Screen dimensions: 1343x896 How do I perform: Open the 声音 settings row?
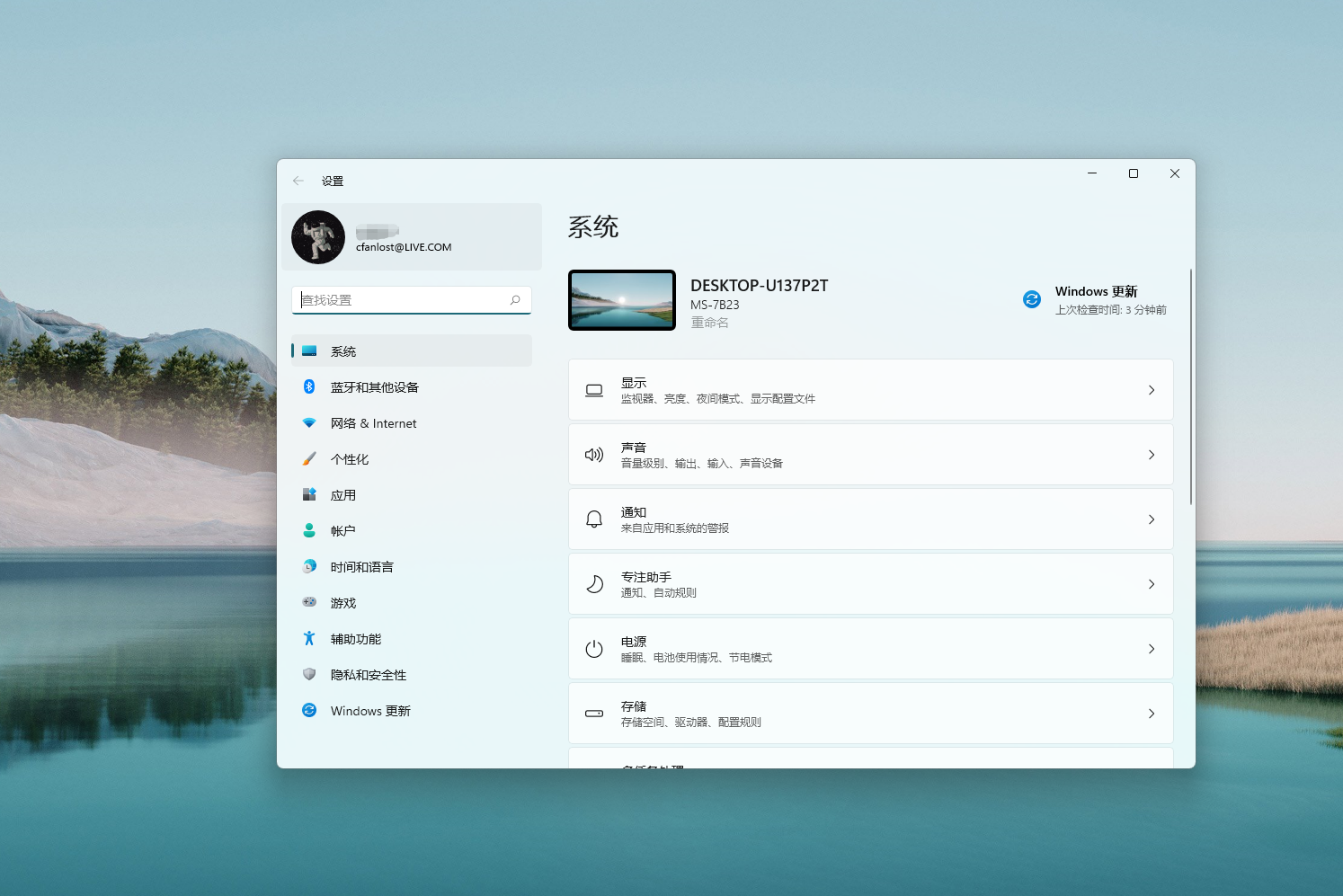pyautogui.click(x=871, y=455)
